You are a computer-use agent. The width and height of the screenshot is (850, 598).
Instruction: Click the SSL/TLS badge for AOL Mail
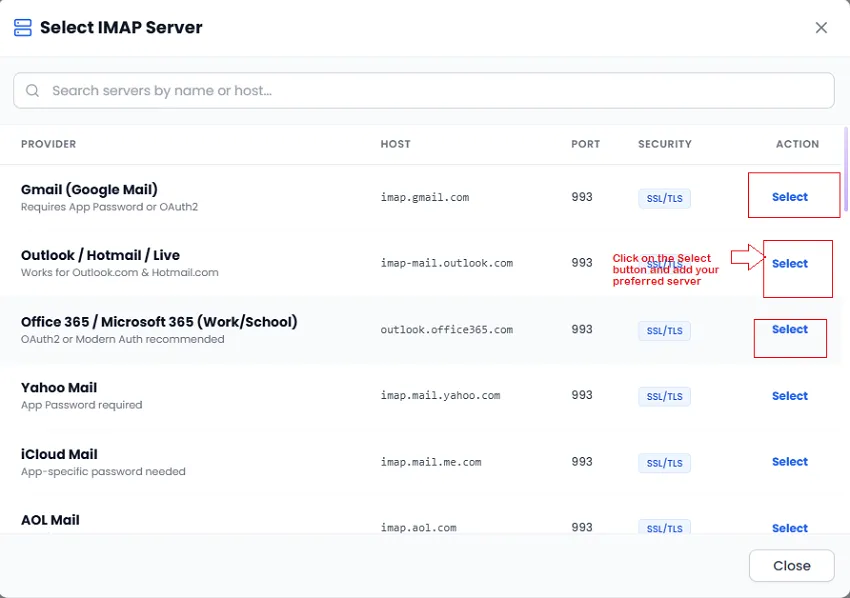click(x=664, y=528)
